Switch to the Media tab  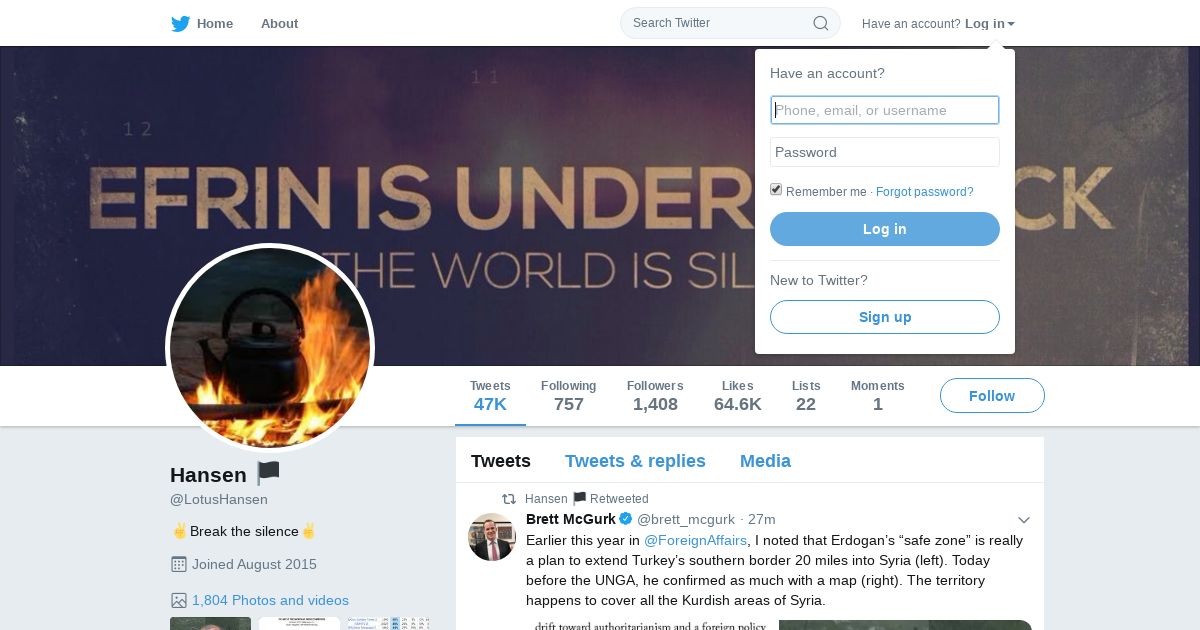coord(765,461)
